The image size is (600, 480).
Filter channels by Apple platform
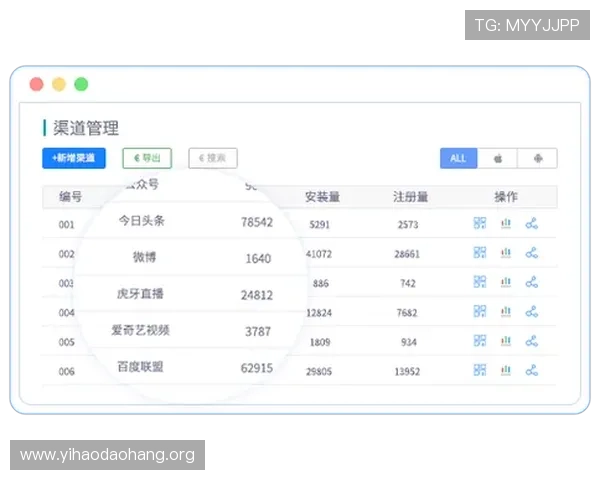(x=497, y=158)
